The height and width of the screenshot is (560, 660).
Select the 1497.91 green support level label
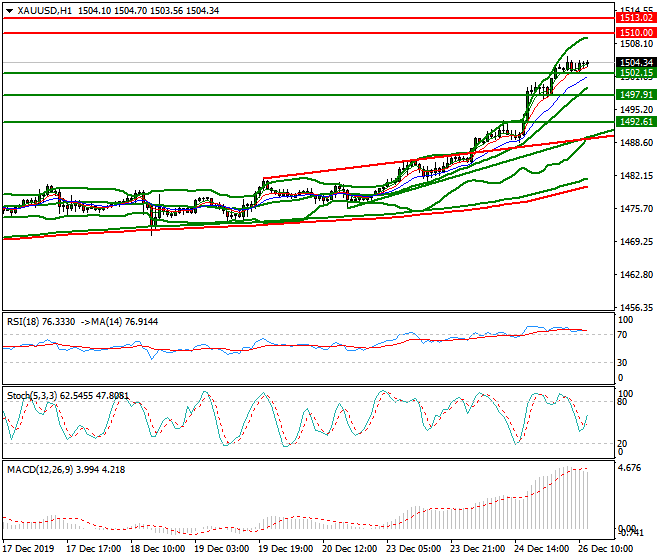pyautogui.click(x=636, y=95)
